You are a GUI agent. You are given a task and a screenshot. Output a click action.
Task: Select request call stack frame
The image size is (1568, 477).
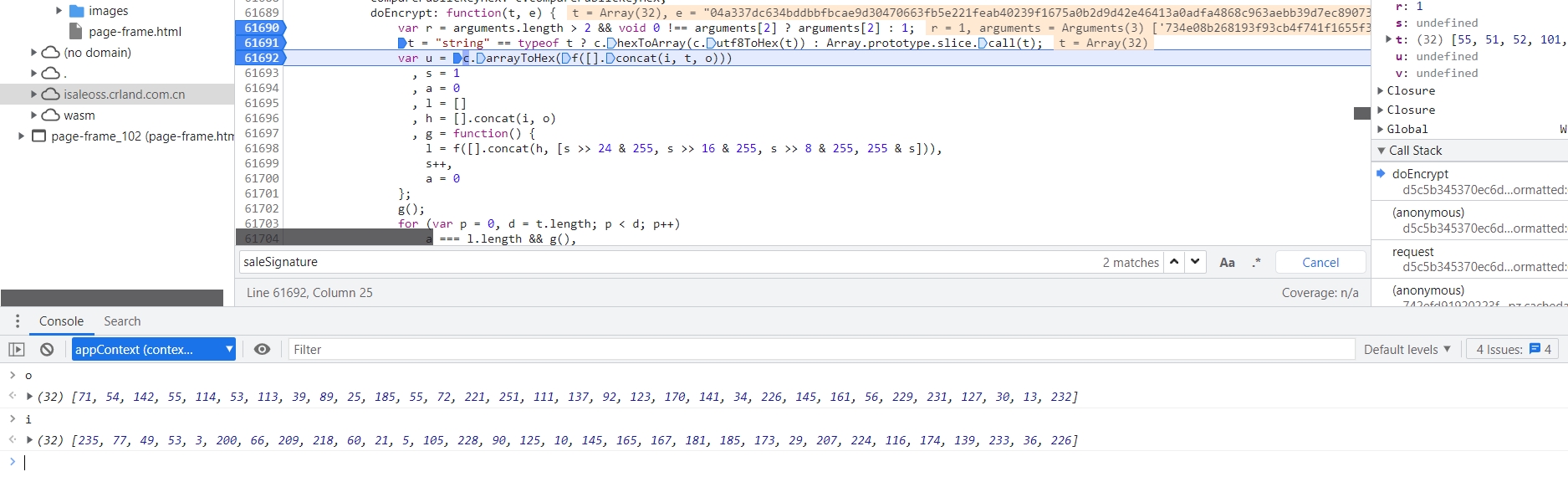(1470, 259)
